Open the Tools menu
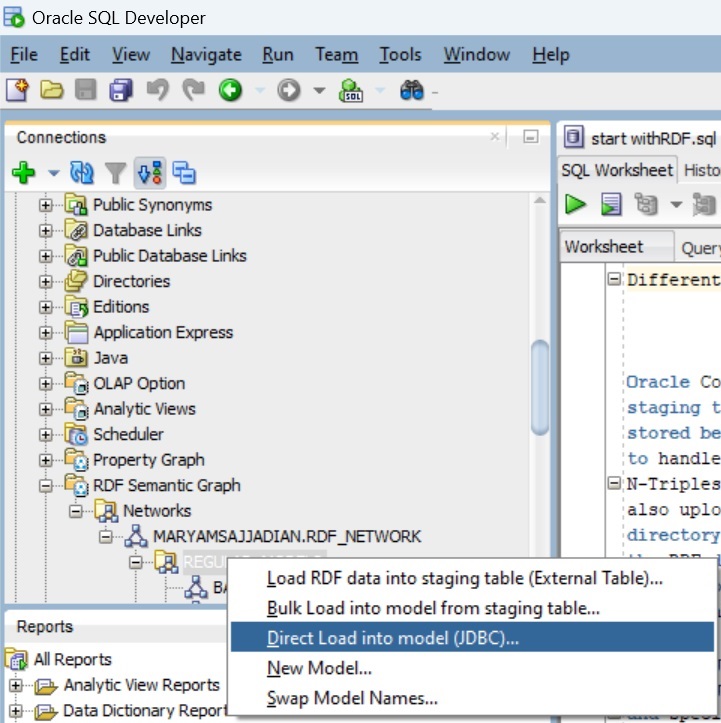The width and height of the screenshot is (721, 723). pyautogui.click(x=400, y=54)
